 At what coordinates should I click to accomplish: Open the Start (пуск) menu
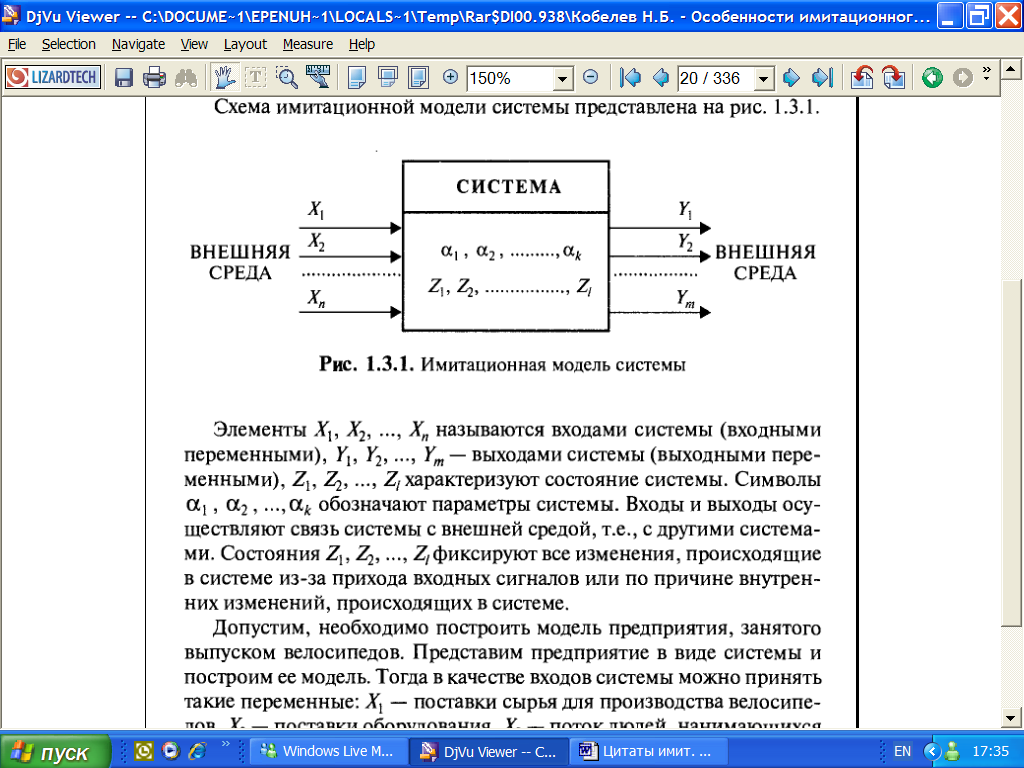(x=56, y=752)
